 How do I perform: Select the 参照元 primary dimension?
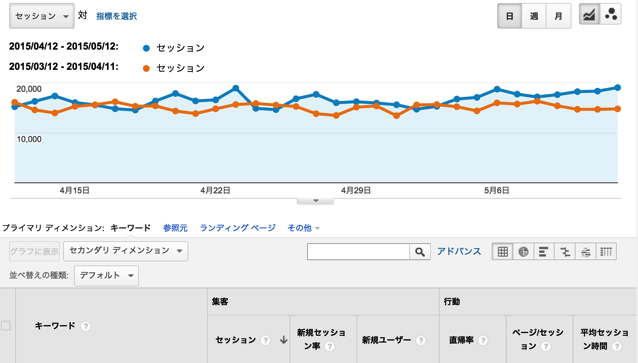point(175,228)
